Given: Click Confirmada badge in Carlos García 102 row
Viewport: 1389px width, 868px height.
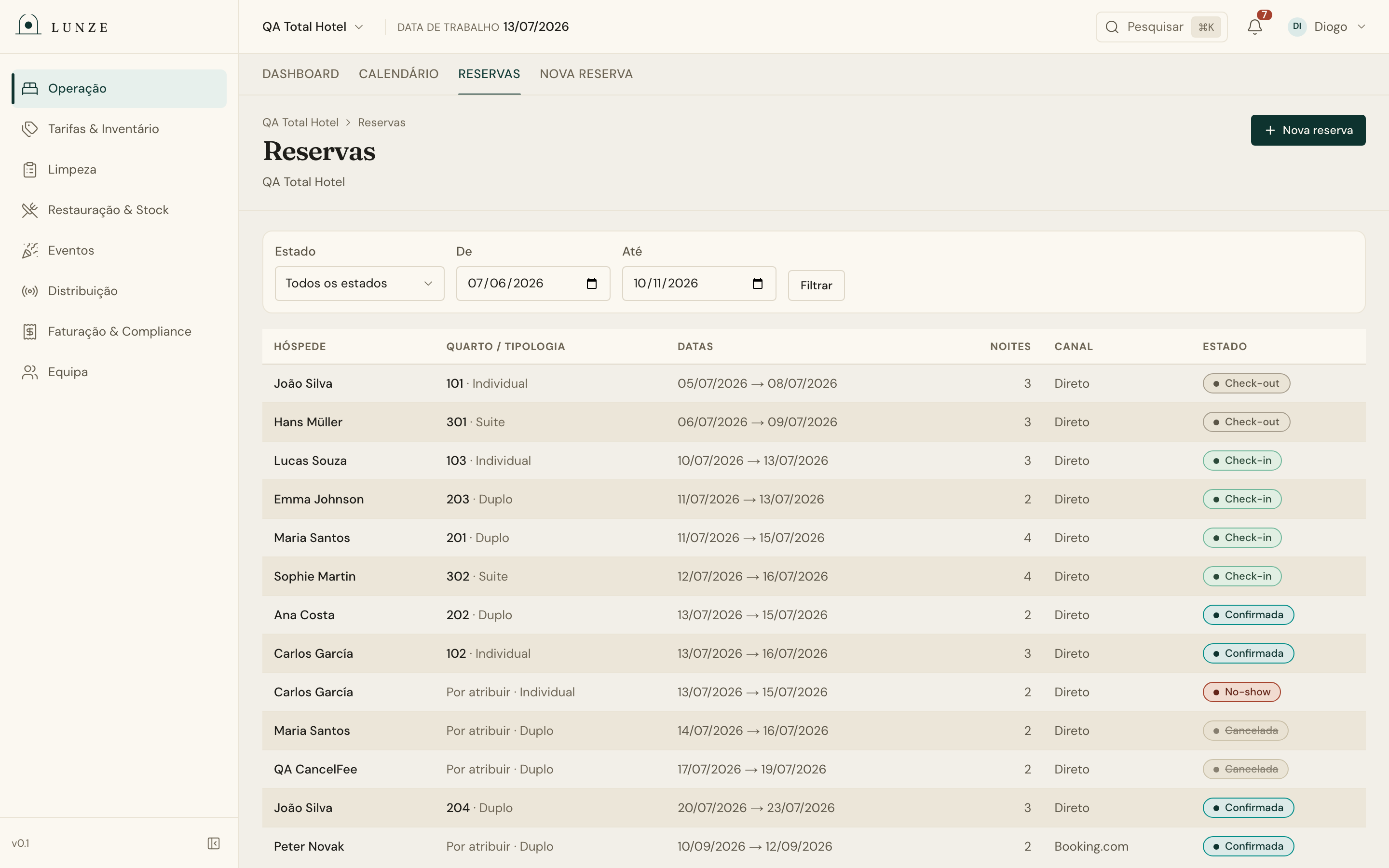Looking at the screenshot, I should tap(1248, 653).
